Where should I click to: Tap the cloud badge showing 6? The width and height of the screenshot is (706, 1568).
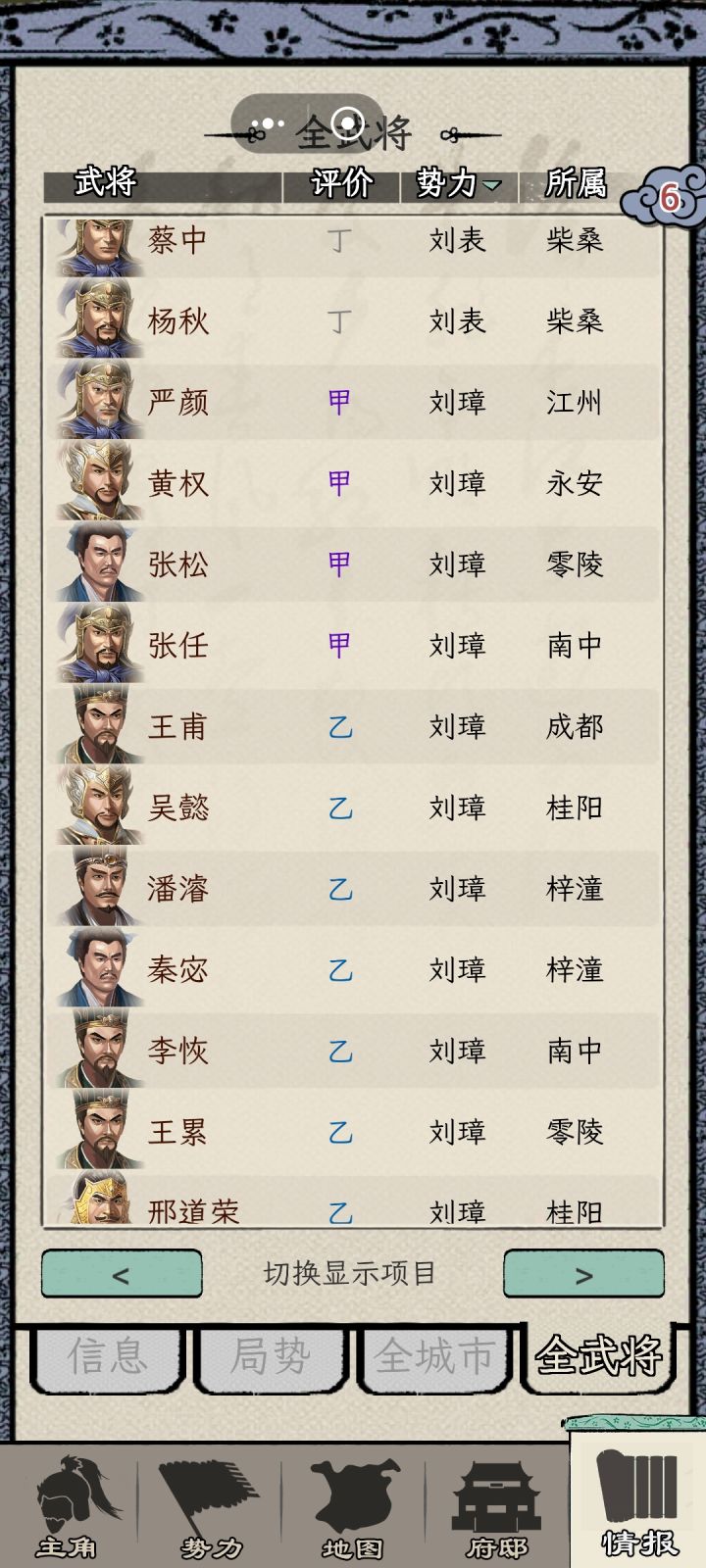tap(667, 198)
